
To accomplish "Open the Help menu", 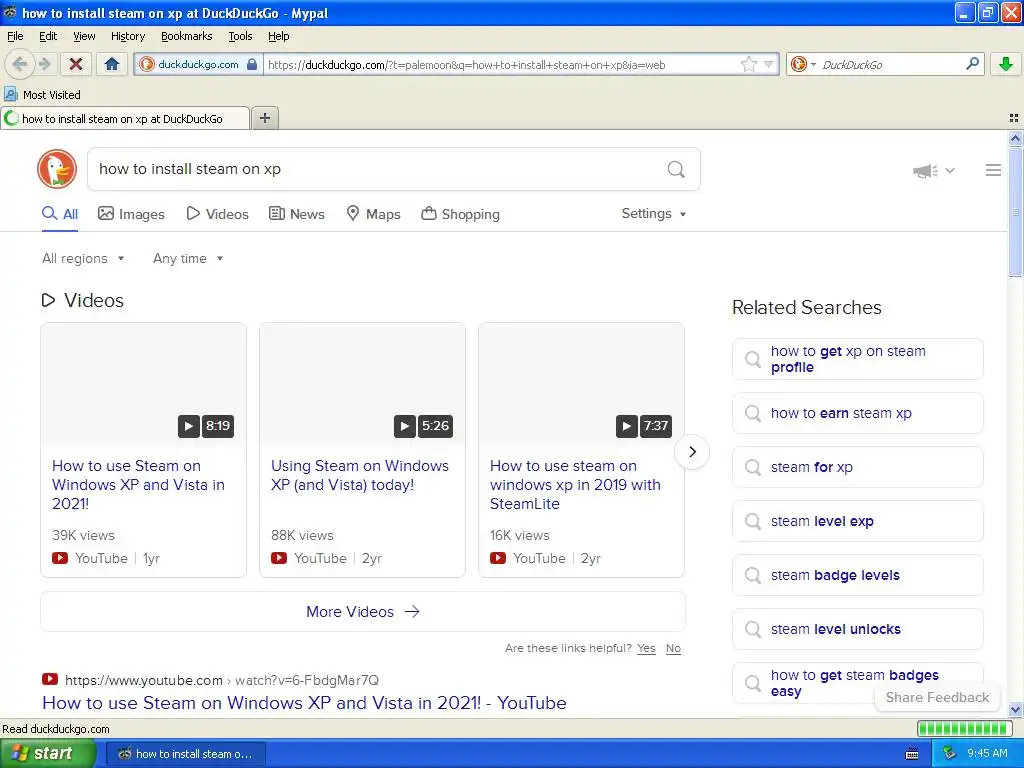I will [278, 36].
